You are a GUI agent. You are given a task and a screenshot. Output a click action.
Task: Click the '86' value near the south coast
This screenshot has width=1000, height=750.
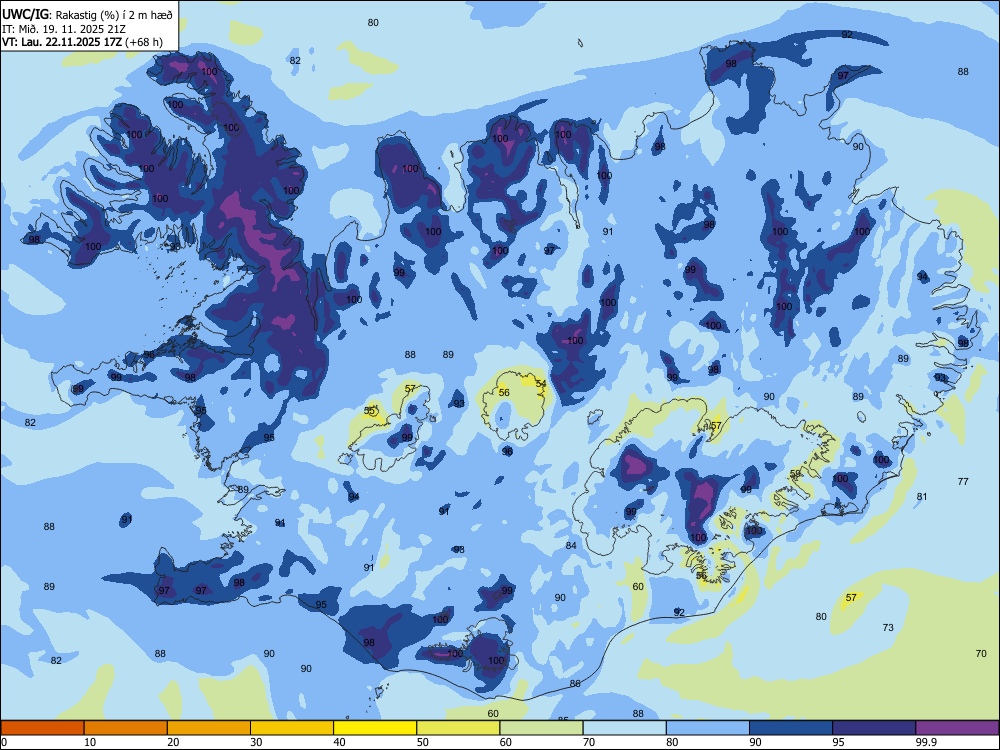[575, 683]
